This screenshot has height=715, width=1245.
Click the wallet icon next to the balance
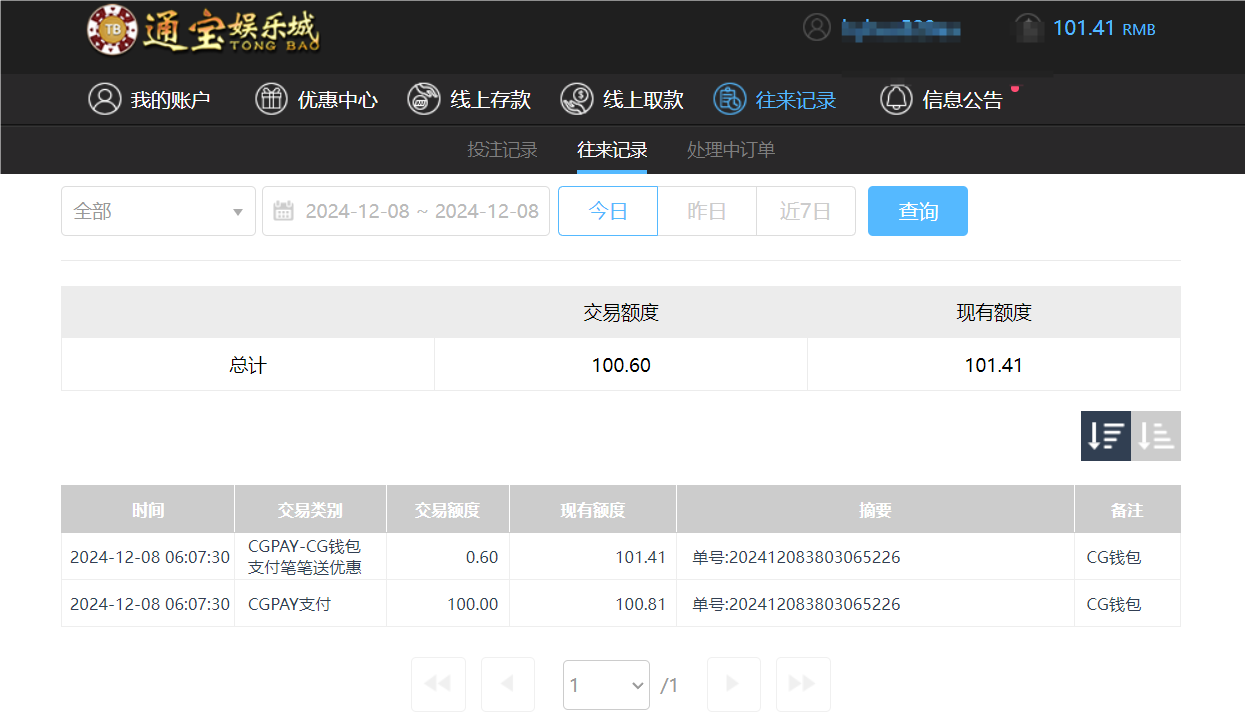pyautogui.click(x=1028, y=28)
